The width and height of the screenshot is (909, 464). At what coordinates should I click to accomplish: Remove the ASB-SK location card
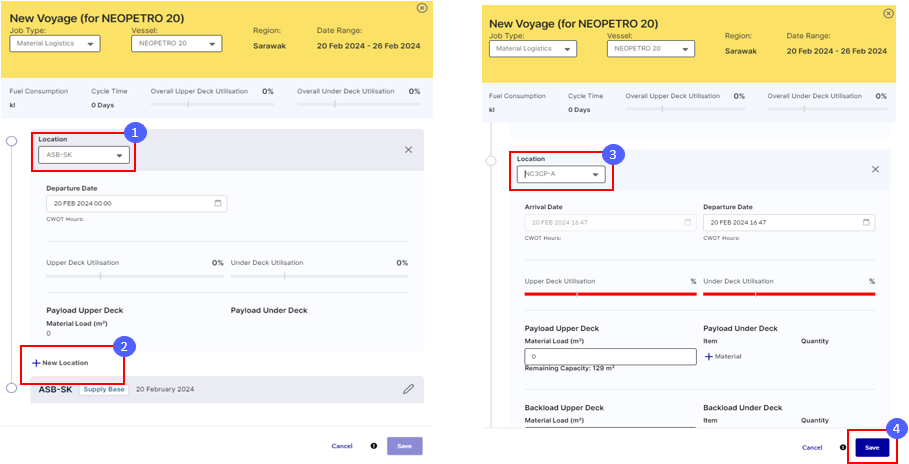(408, 150)
